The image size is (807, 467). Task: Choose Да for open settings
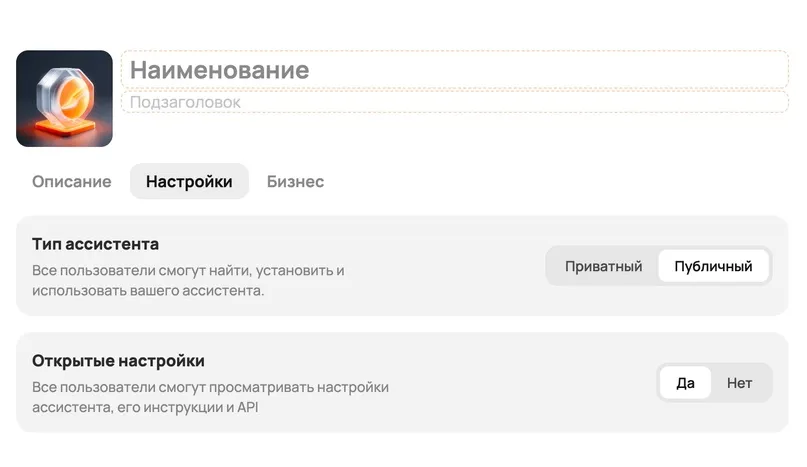[x=685, y=383]
